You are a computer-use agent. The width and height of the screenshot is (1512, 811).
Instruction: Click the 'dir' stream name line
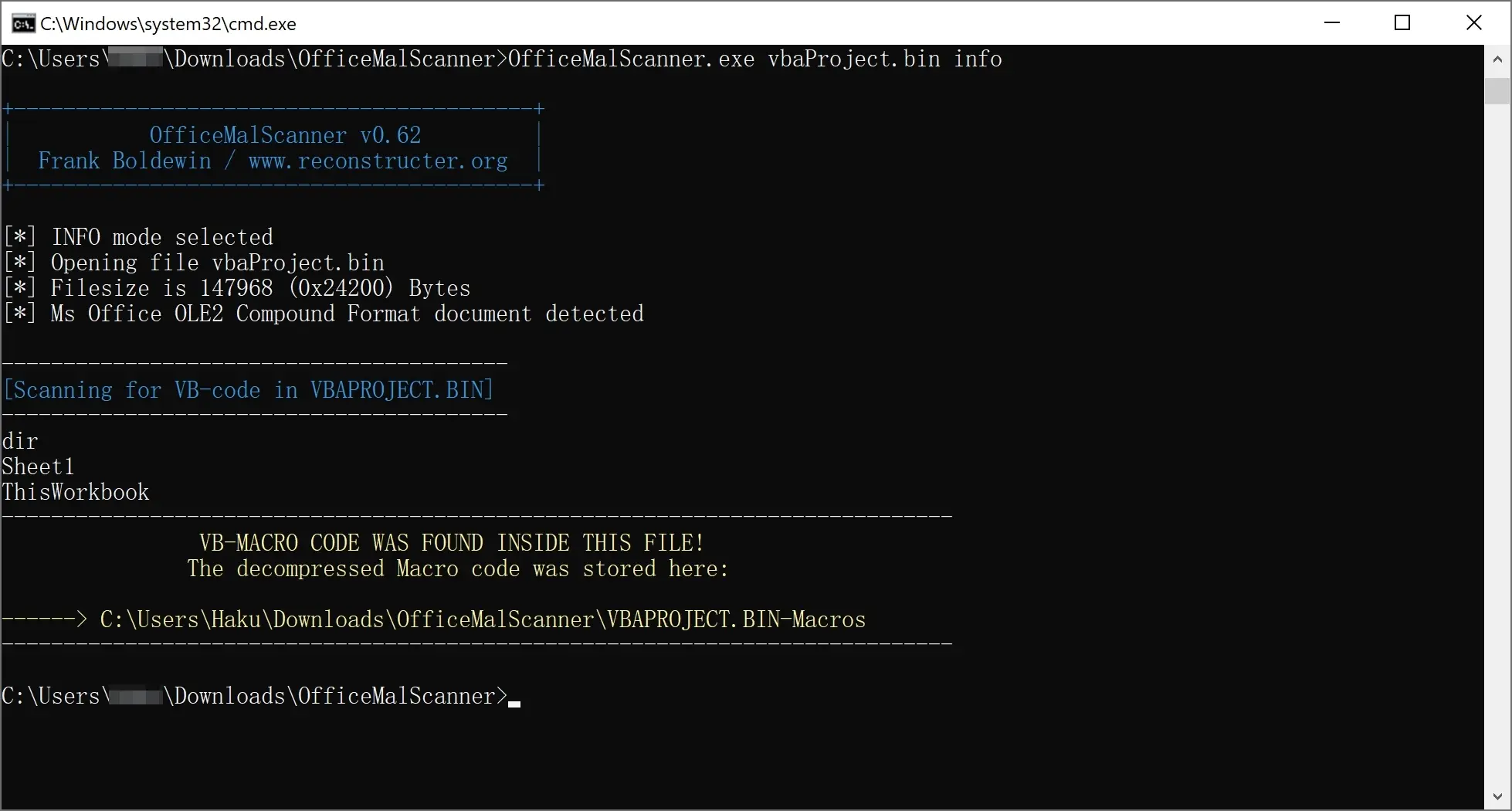point(20,441)
